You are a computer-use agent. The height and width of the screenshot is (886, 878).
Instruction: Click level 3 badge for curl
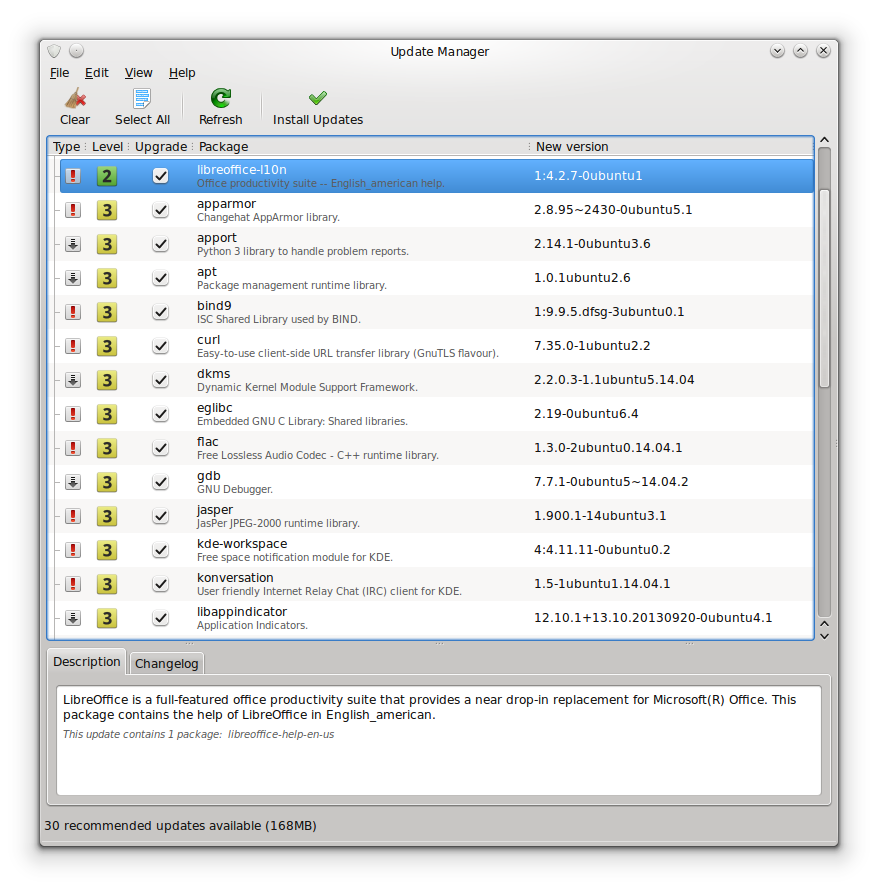point(107,346)
